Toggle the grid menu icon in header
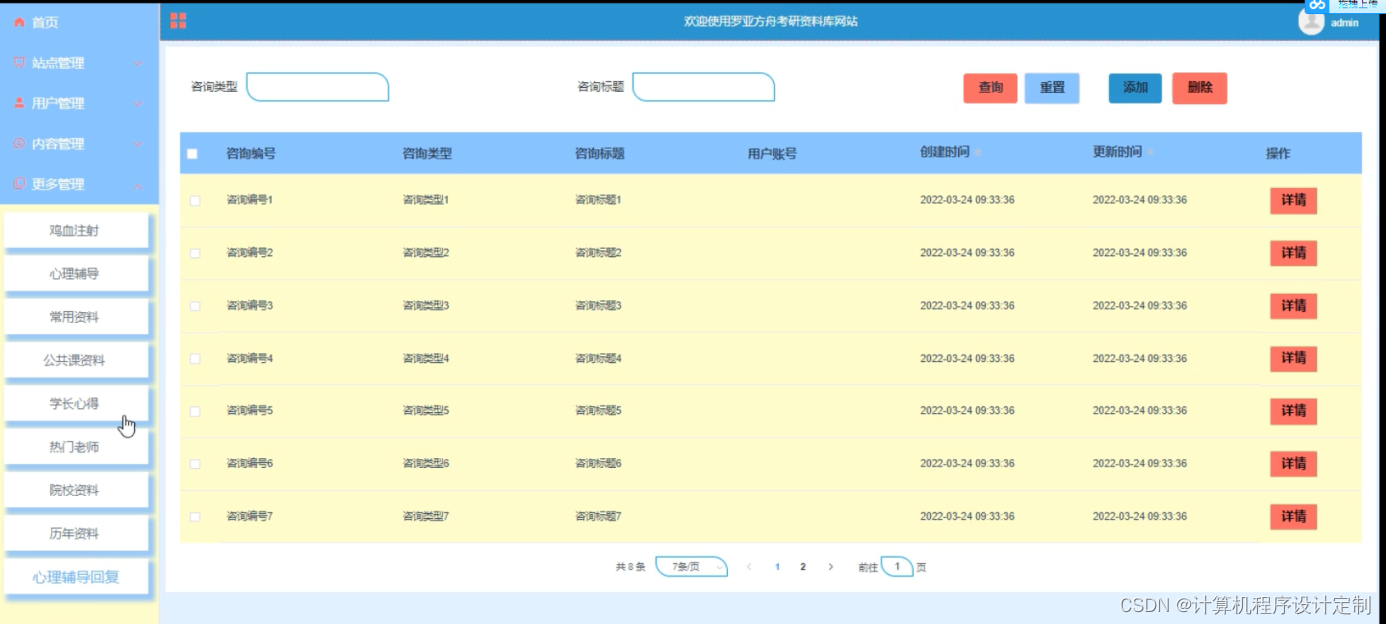1386x624 pixels. 178,21
